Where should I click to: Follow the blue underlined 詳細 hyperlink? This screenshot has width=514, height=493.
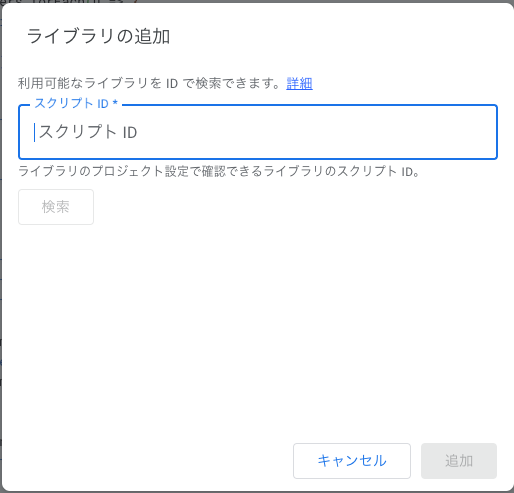click(x=299, y=83)
